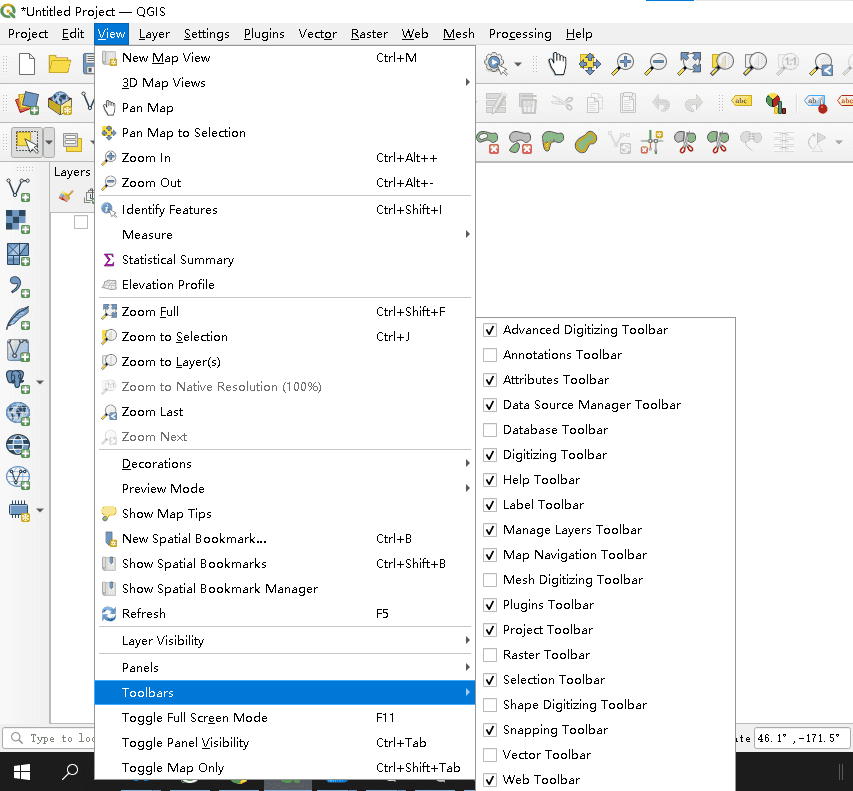
Task: Select Show Map Tips entry
Action: point(285,514)
